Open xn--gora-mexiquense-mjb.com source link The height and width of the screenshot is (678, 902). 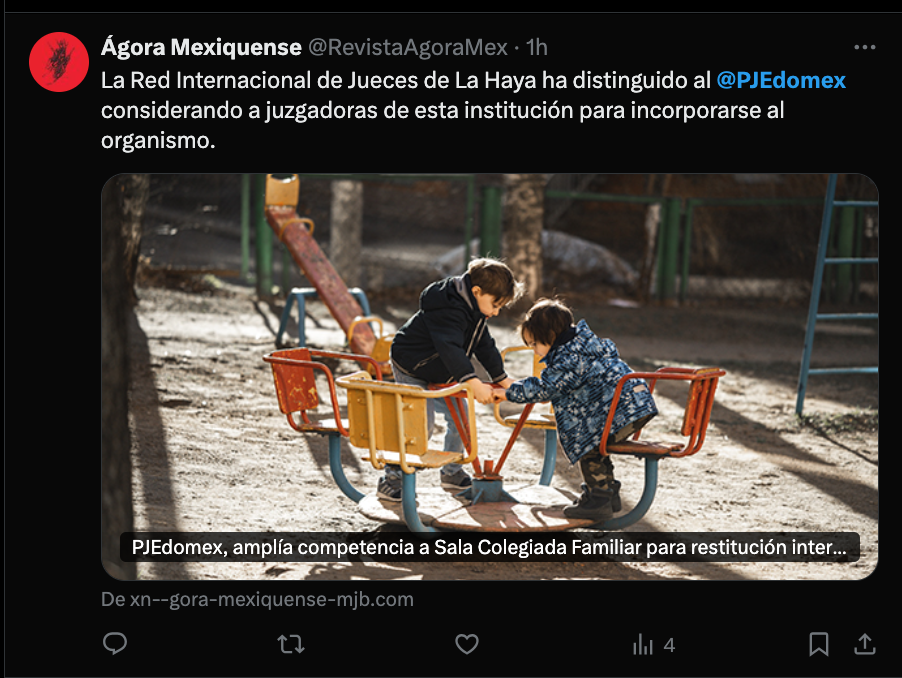(257, 599)
